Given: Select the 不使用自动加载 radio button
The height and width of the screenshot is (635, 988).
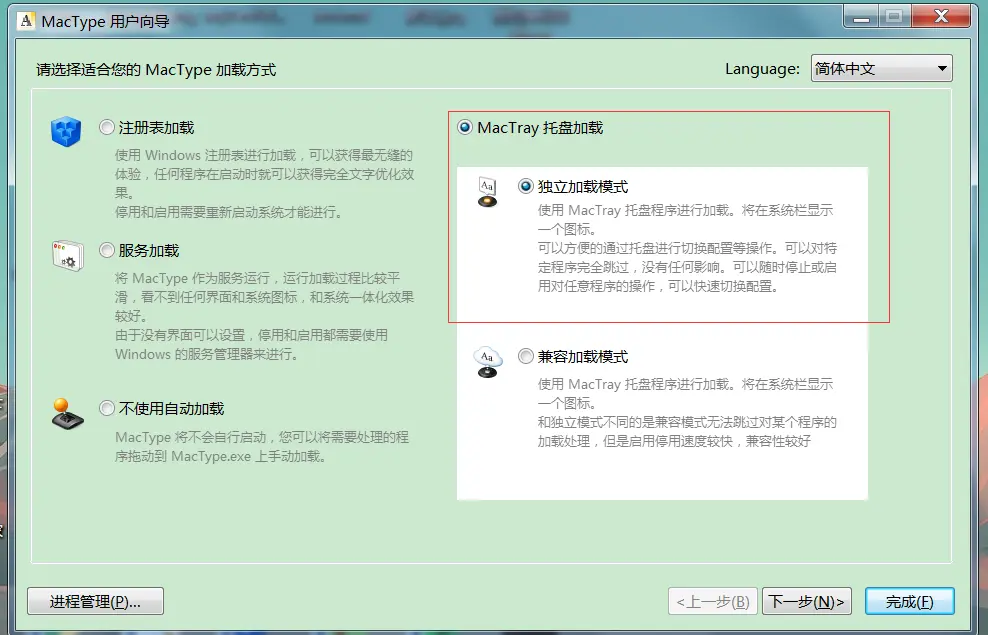Looking at the screenshot, I should (x=106, y=408).
